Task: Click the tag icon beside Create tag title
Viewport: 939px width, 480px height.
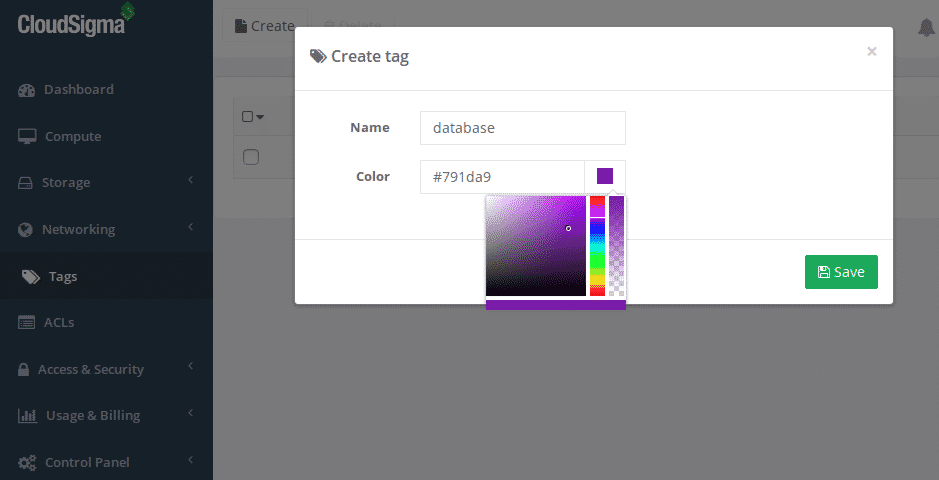Action: pyautogui.click(x=318, y=56)
